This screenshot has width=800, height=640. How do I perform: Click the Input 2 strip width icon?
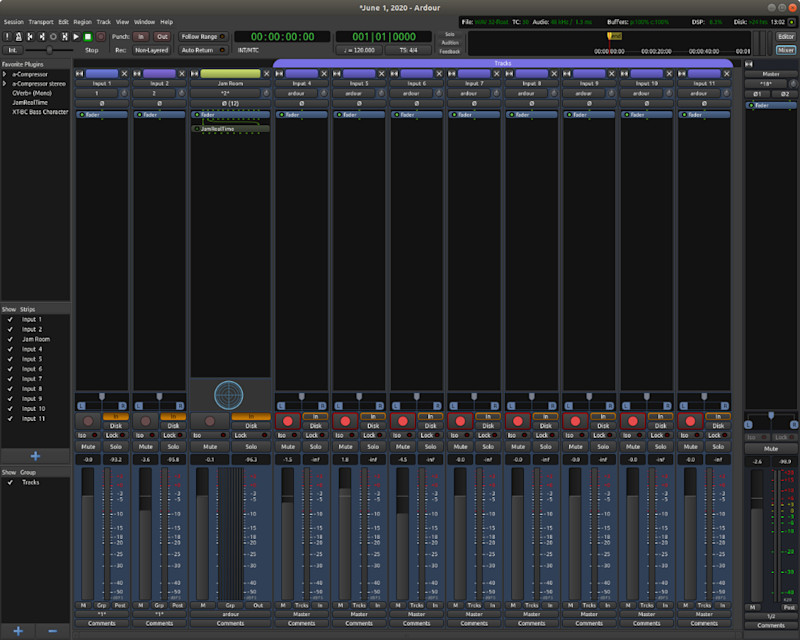(137, 73)
